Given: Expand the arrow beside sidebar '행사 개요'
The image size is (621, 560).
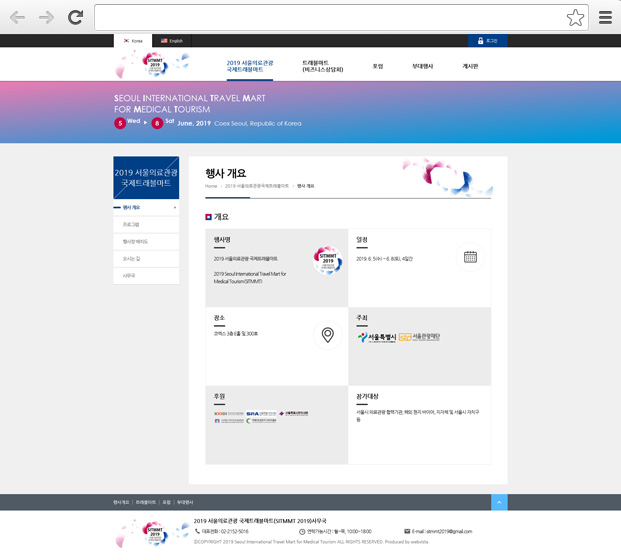Looking at the screenshot, I should [175, 208].
